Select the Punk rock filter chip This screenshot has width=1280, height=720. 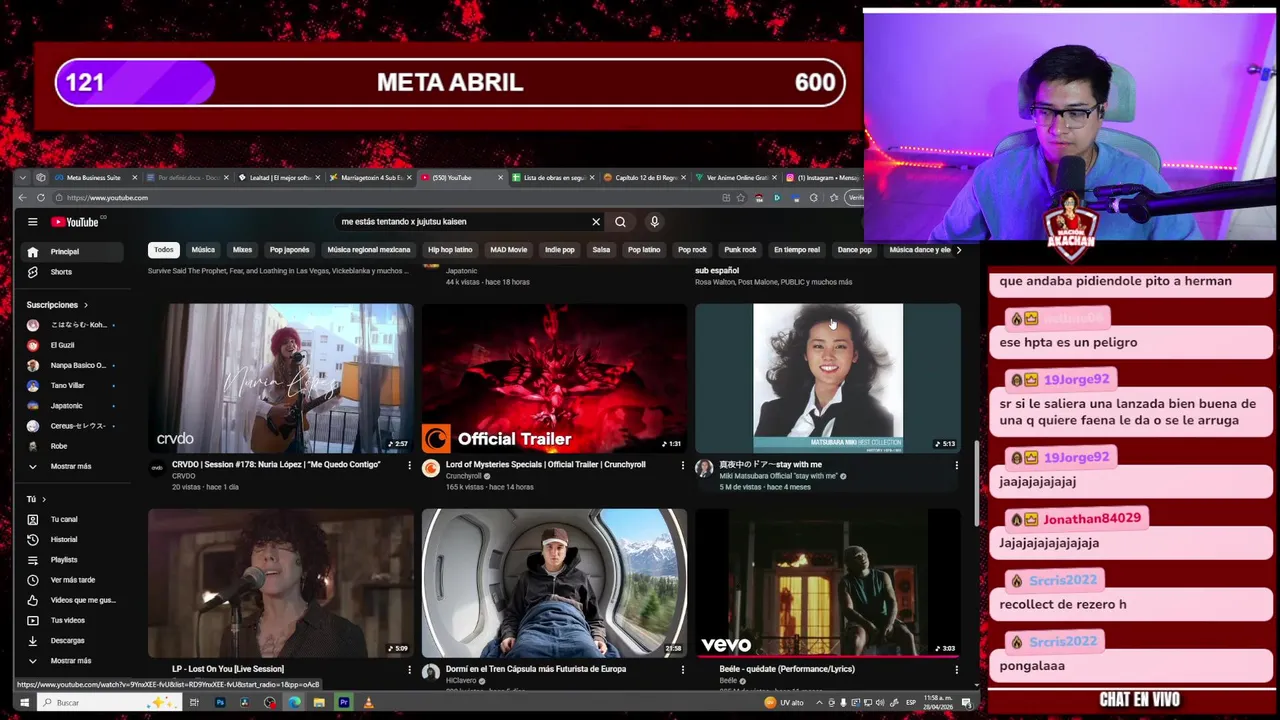pos(740,250)
